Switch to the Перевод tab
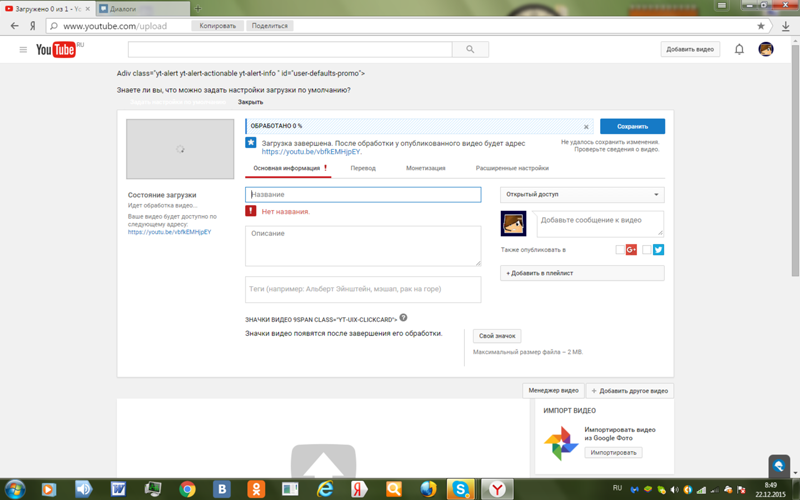Viewport: 800px width, 500px height. coord(363,168)
